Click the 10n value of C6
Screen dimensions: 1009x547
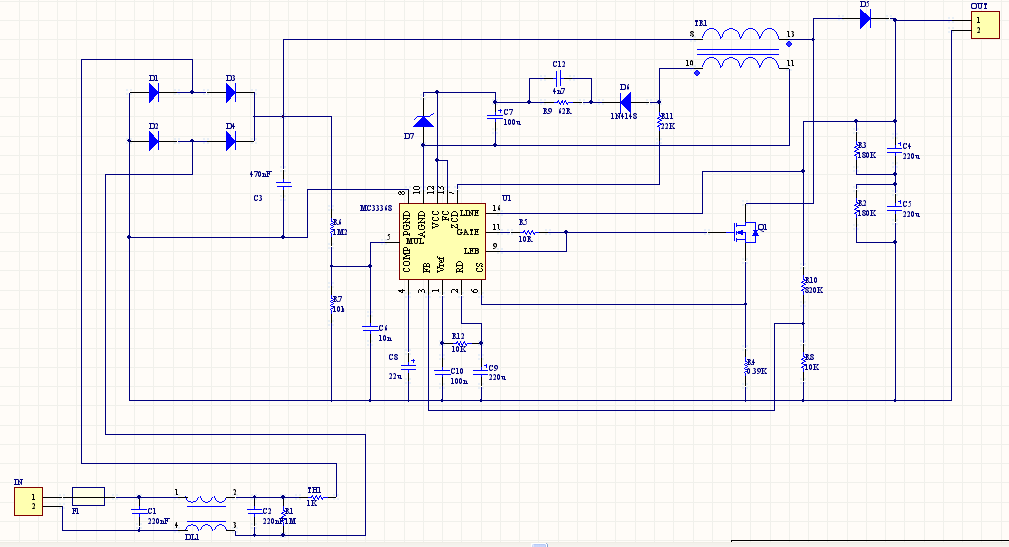(385, 338)
